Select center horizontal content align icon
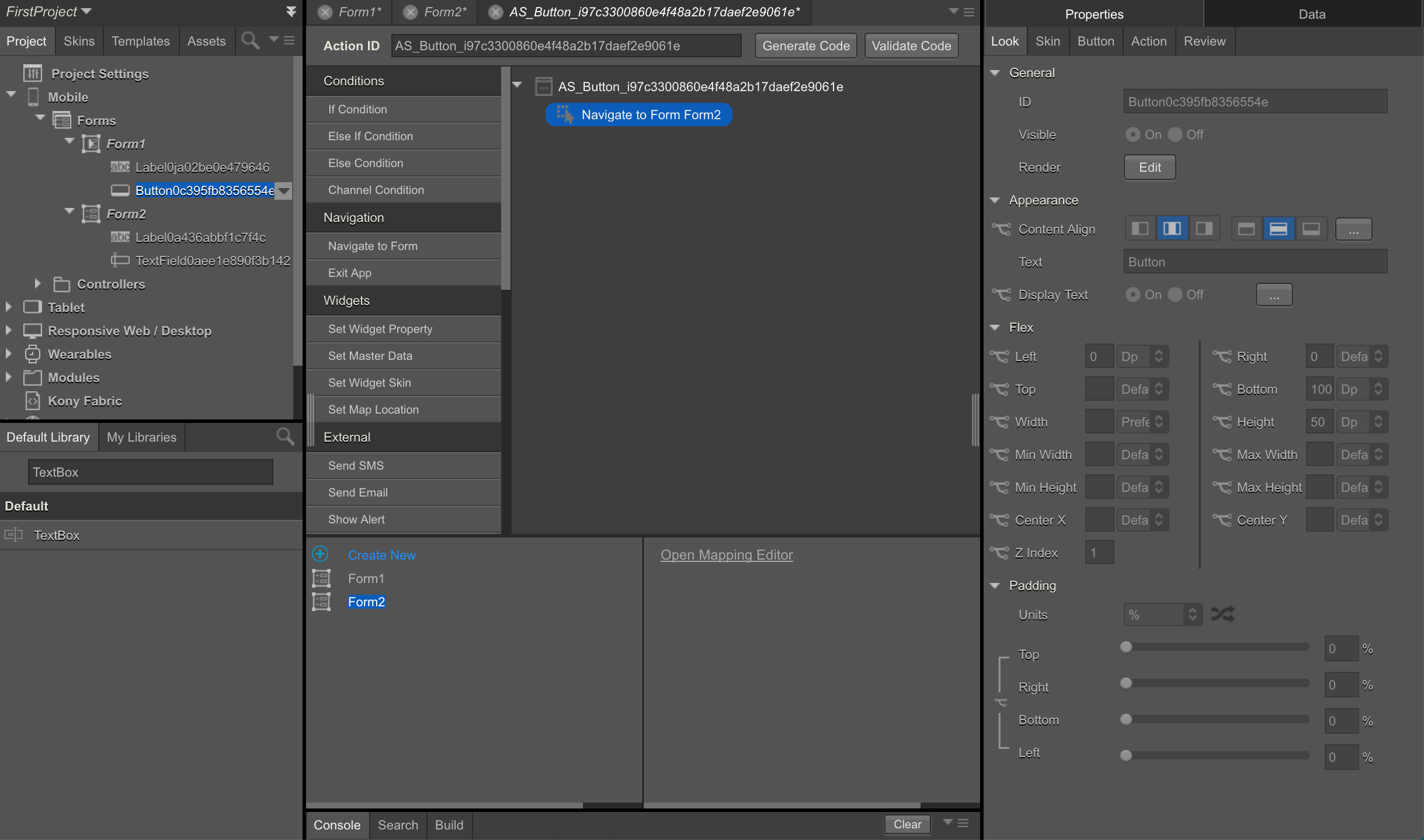The height and width of the screenshot is (840, 1424). coord(1172,229)
